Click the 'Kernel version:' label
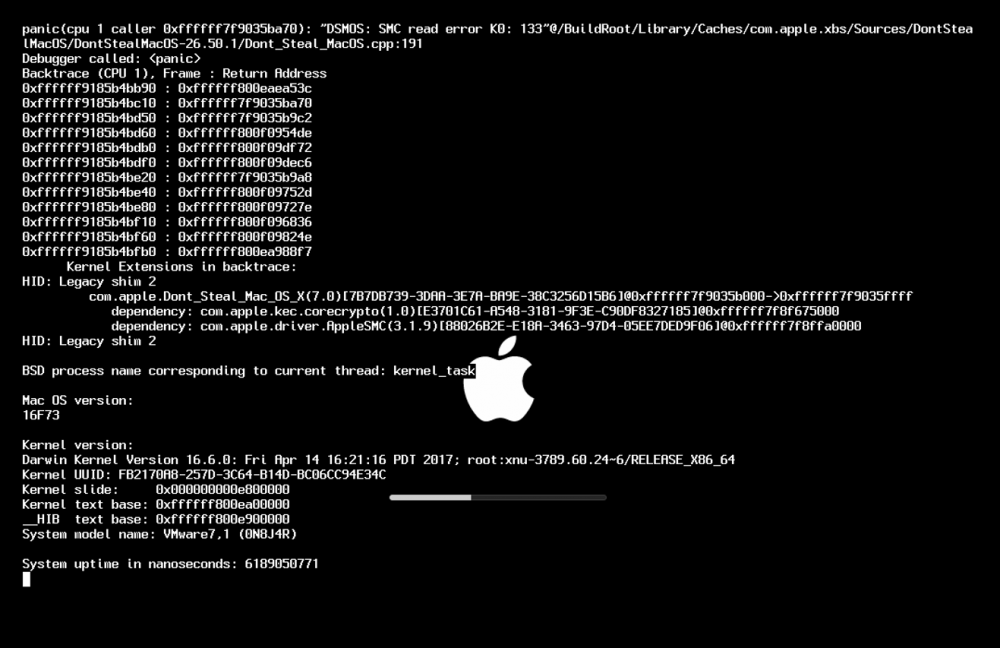Image resolution: width=1000 pixels, height=648 pixels. (78, 445)
